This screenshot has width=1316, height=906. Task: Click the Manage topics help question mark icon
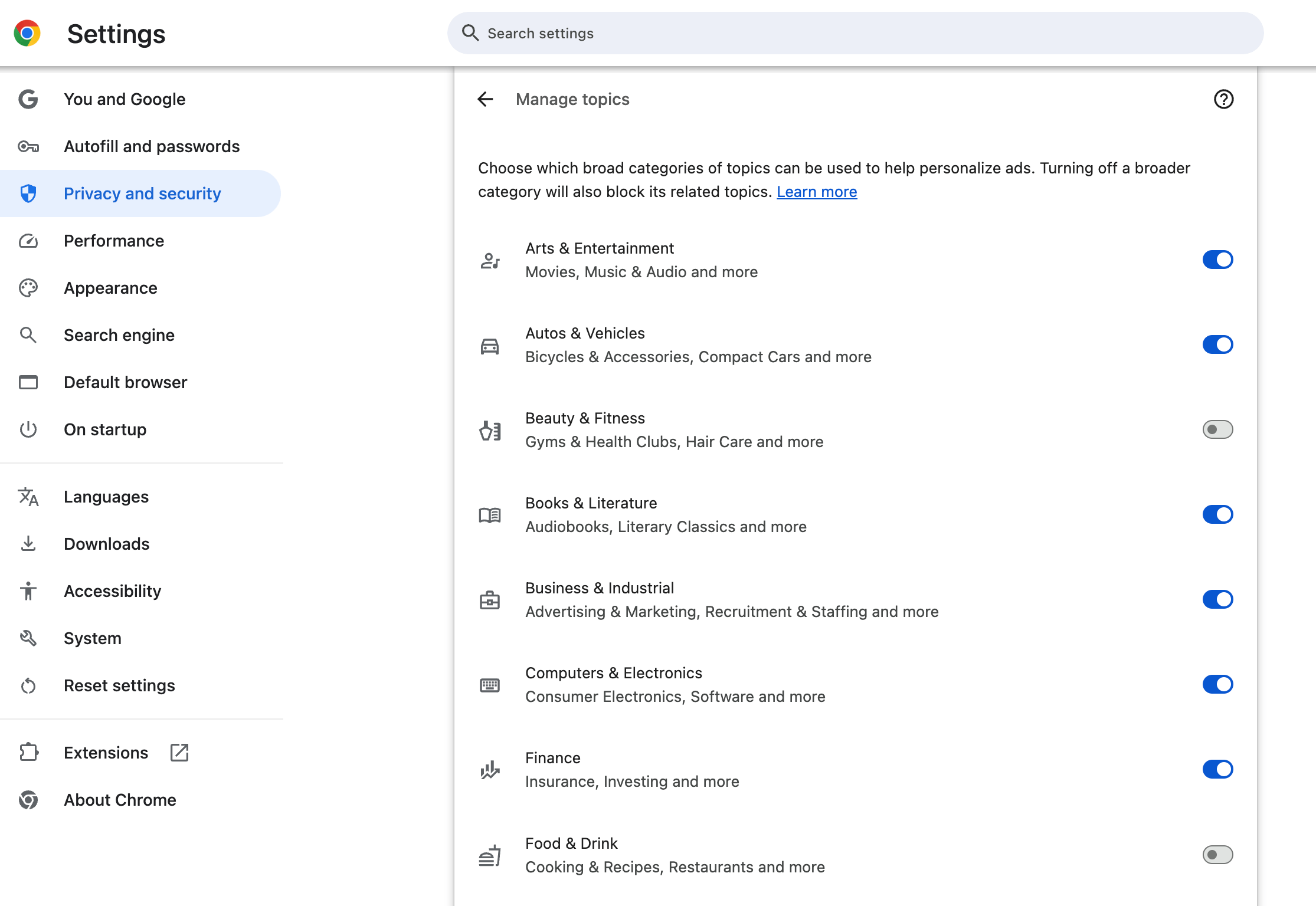tap(1223, 98)
